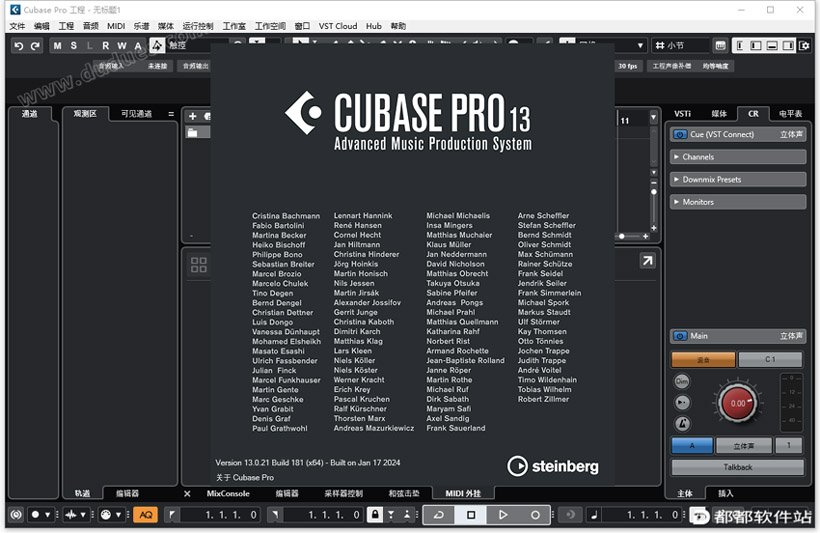The height and width of the screenshot is (533, 820).
Task: Click the transport Play button
Action: point(503,515)
